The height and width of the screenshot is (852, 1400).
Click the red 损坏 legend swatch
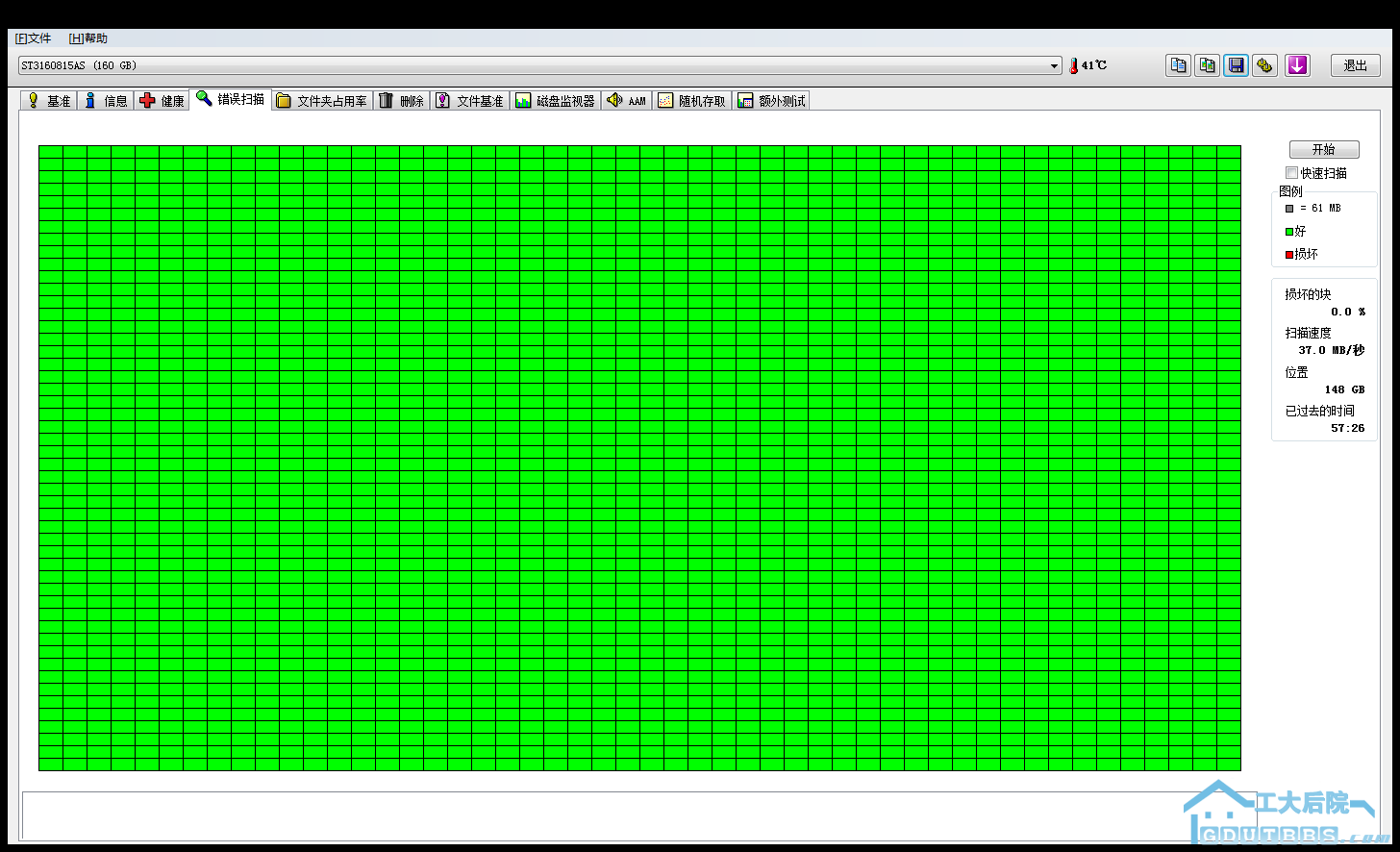coord(1289,255)
